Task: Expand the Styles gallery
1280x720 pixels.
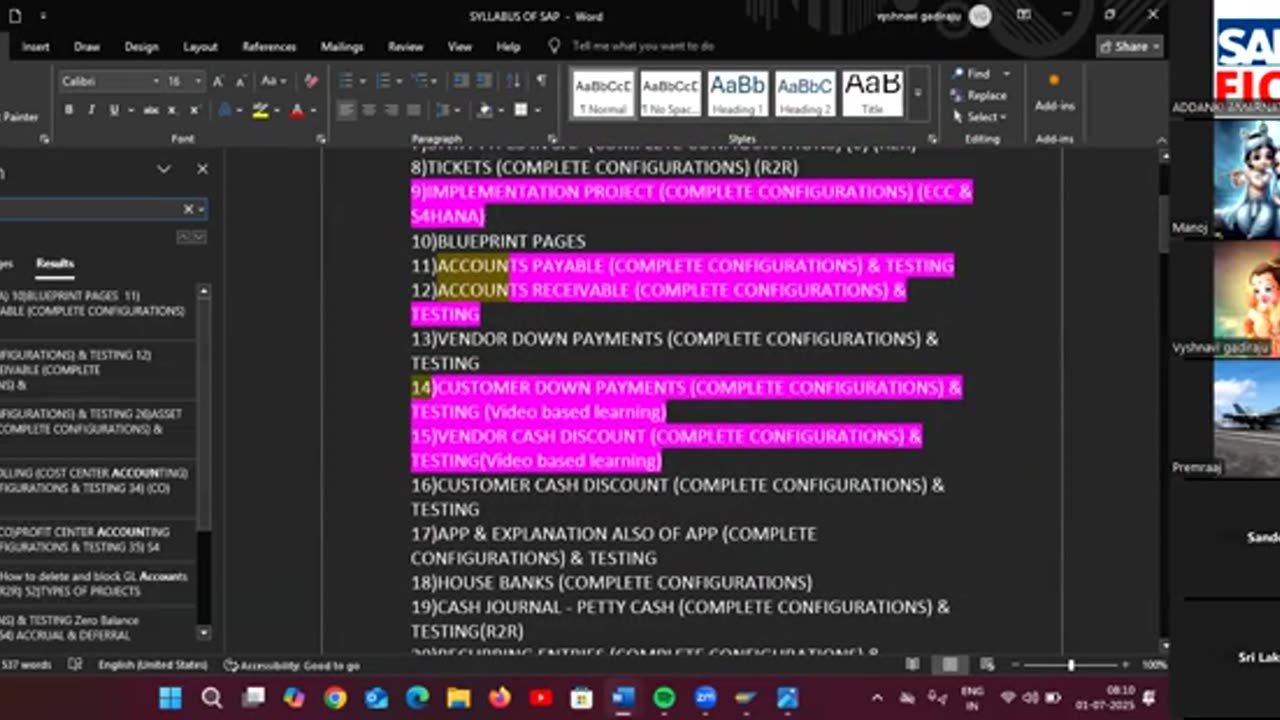Action: point(918,94)
